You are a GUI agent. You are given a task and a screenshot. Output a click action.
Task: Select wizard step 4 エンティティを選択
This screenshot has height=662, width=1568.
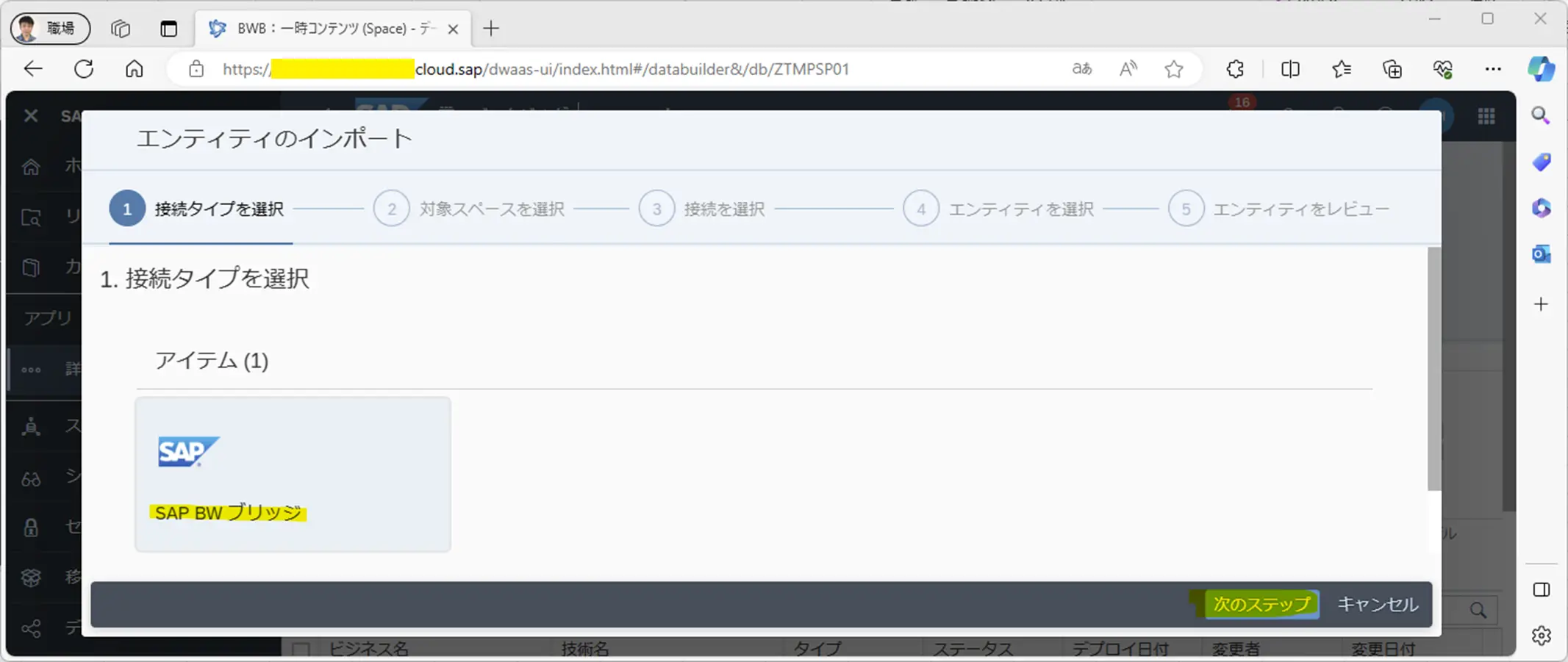coord(998,209)
